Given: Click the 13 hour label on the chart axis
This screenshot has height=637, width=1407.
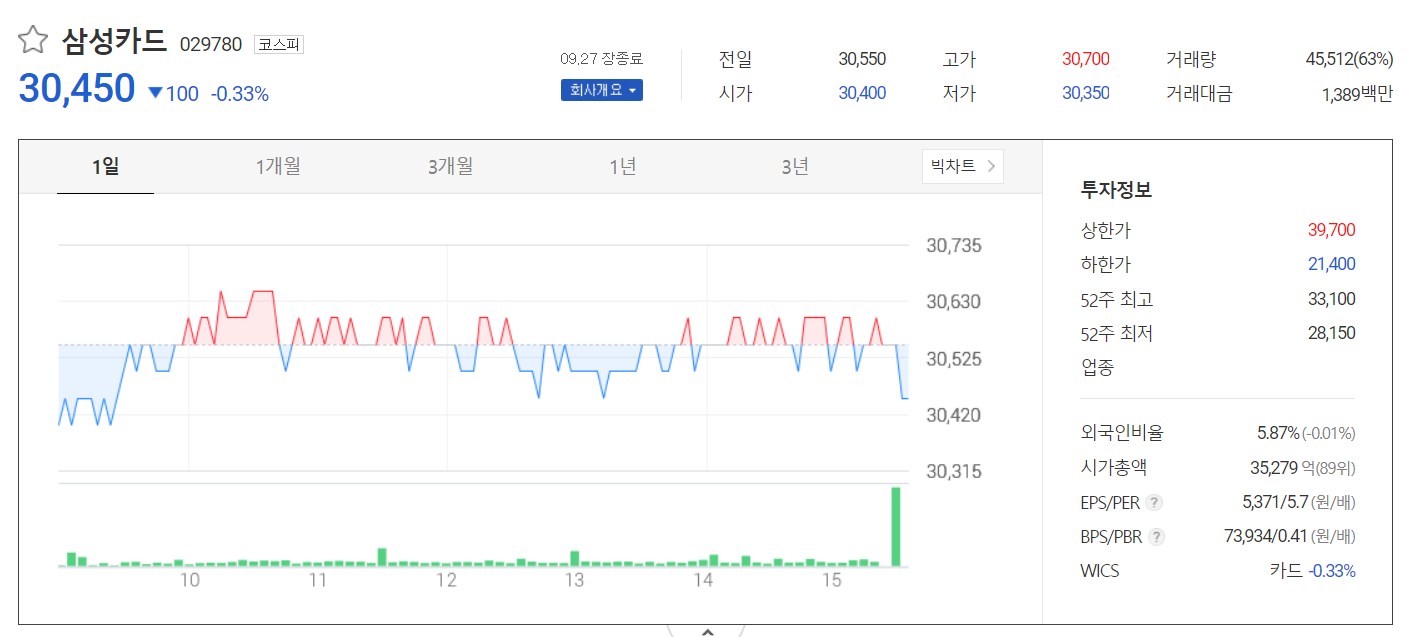Looking at the screenshot, I should [574, 580].
